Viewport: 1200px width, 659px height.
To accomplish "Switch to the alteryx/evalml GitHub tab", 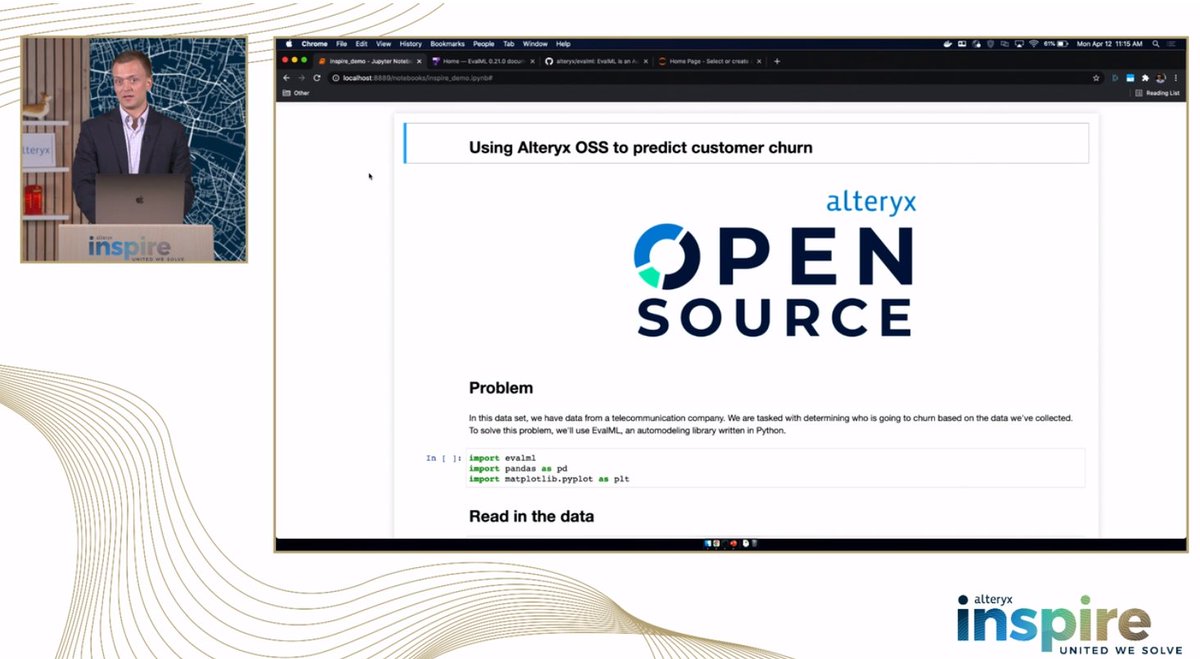I will (596, 61).
